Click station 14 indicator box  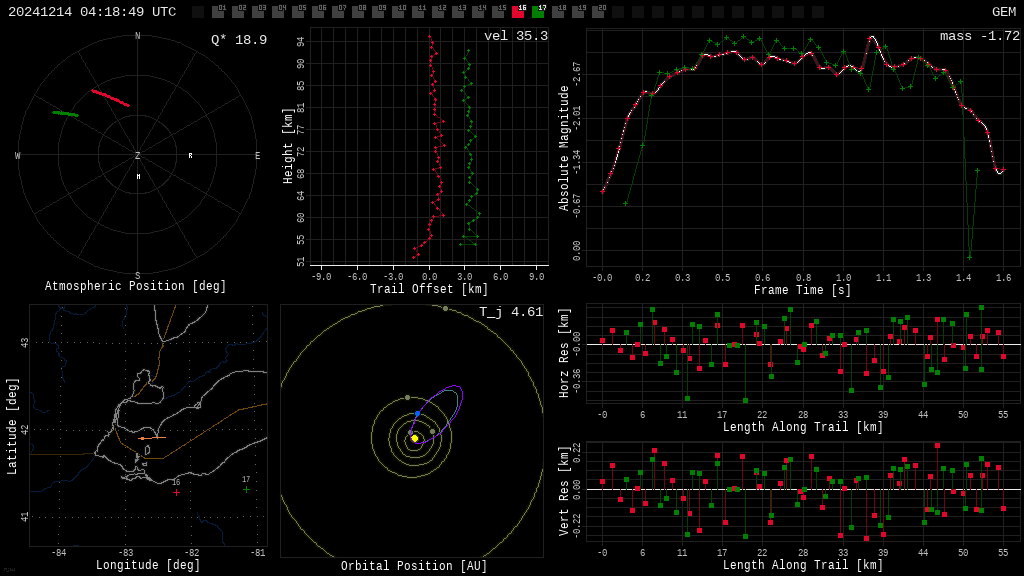point(478,12)
